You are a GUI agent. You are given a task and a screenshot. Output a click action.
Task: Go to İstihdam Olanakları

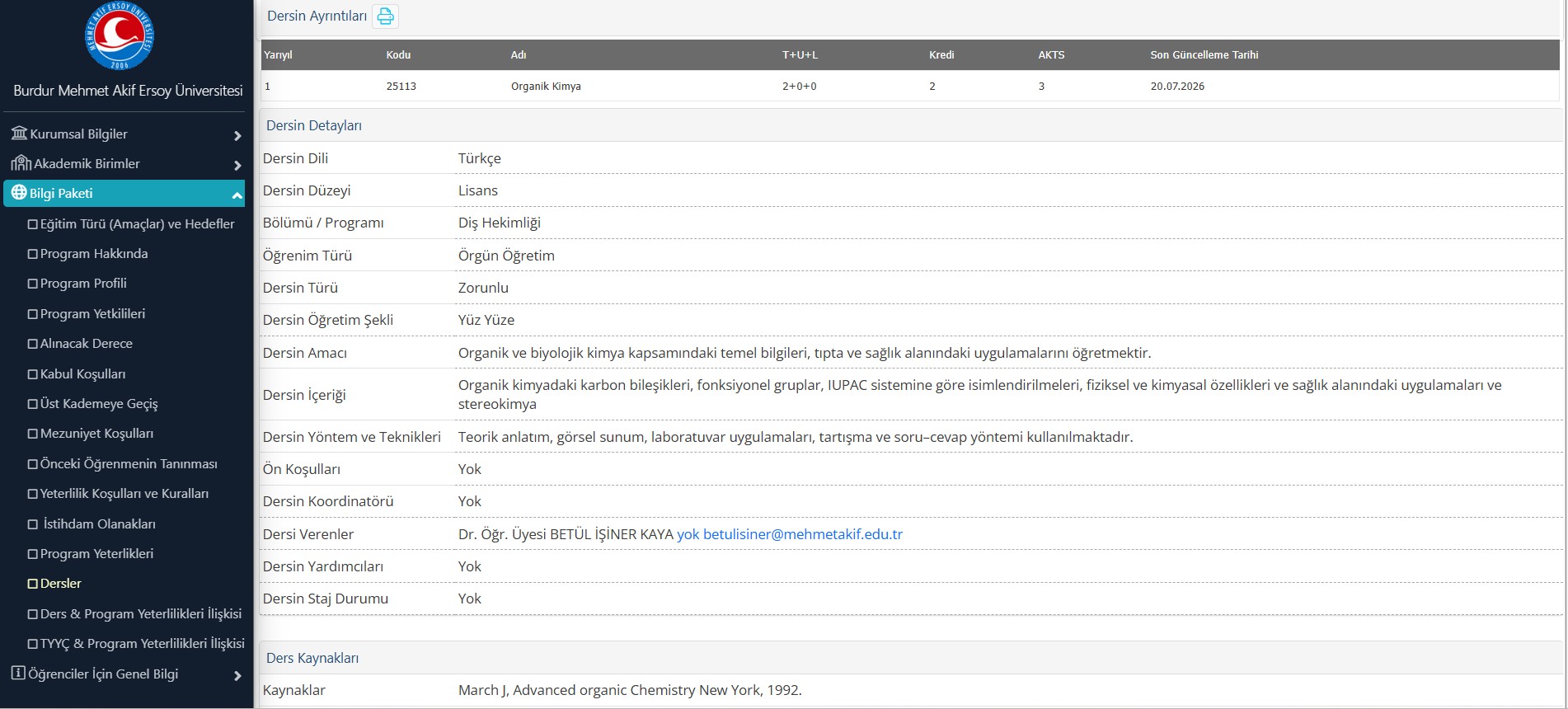coord(99,524)
